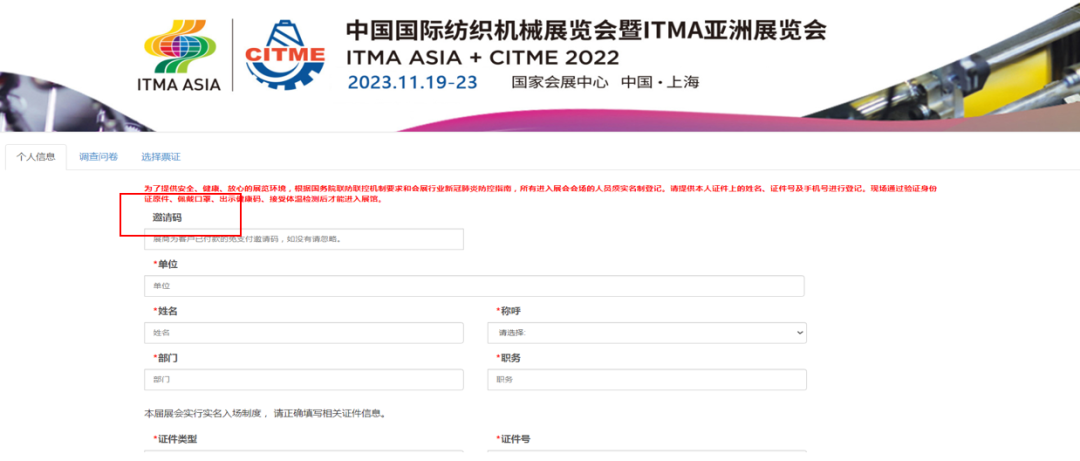
Task: Click into the 单位 input box
Action: click(474, 286)
